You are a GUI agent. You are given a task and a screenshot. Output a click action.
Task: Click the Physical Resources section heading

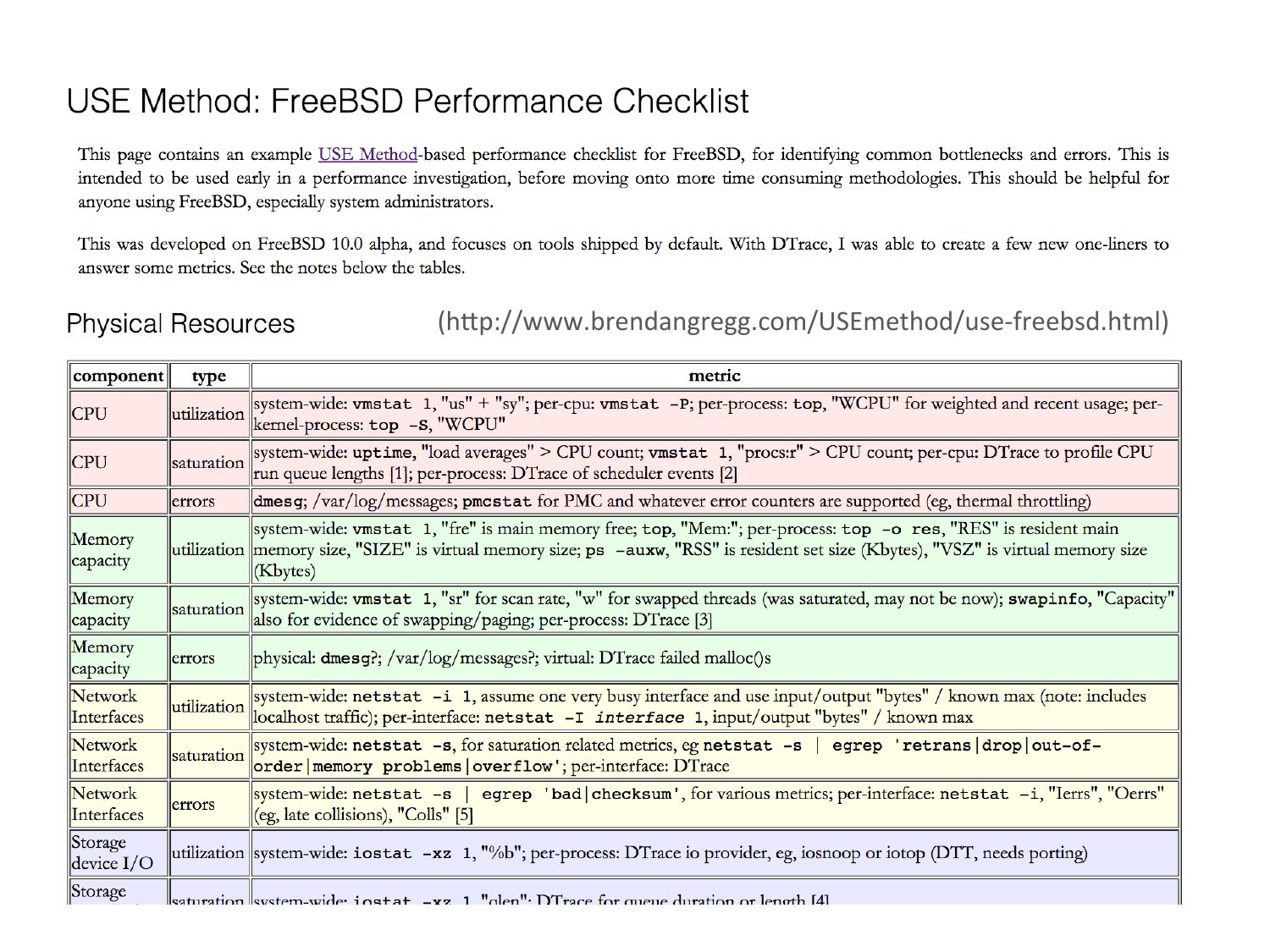180,324
